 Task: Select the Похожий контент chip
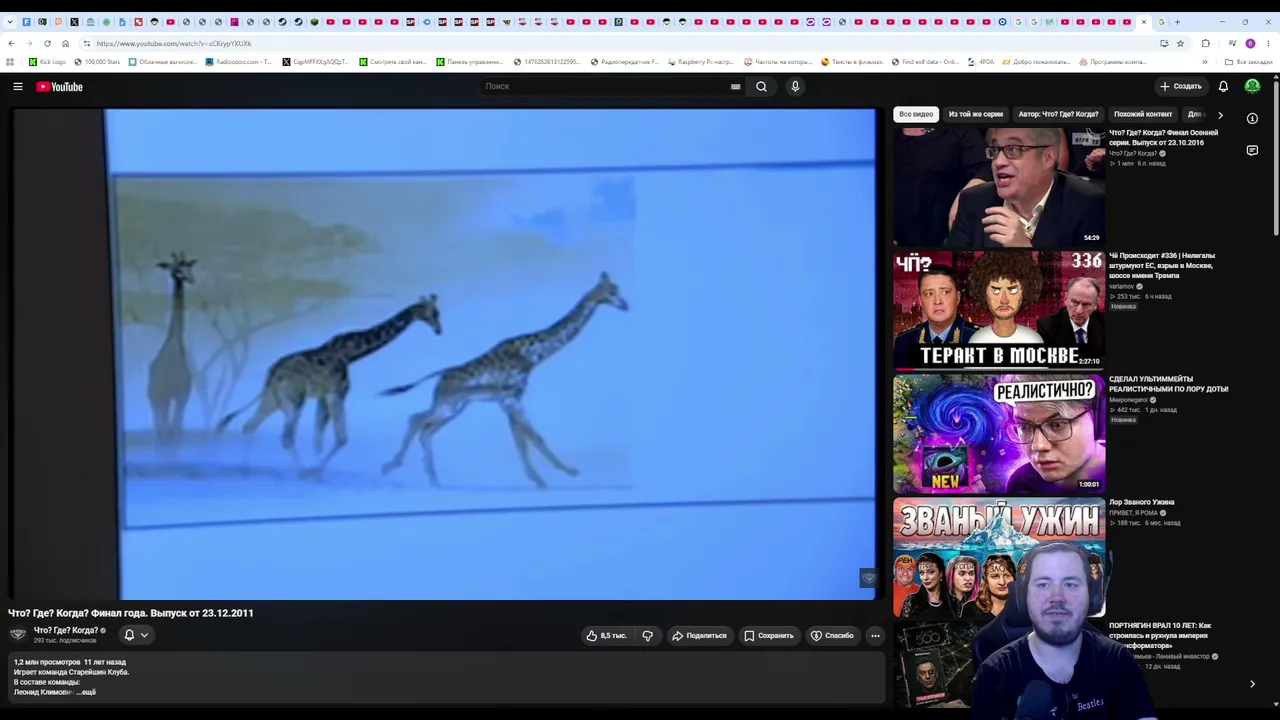[1143, 114]
